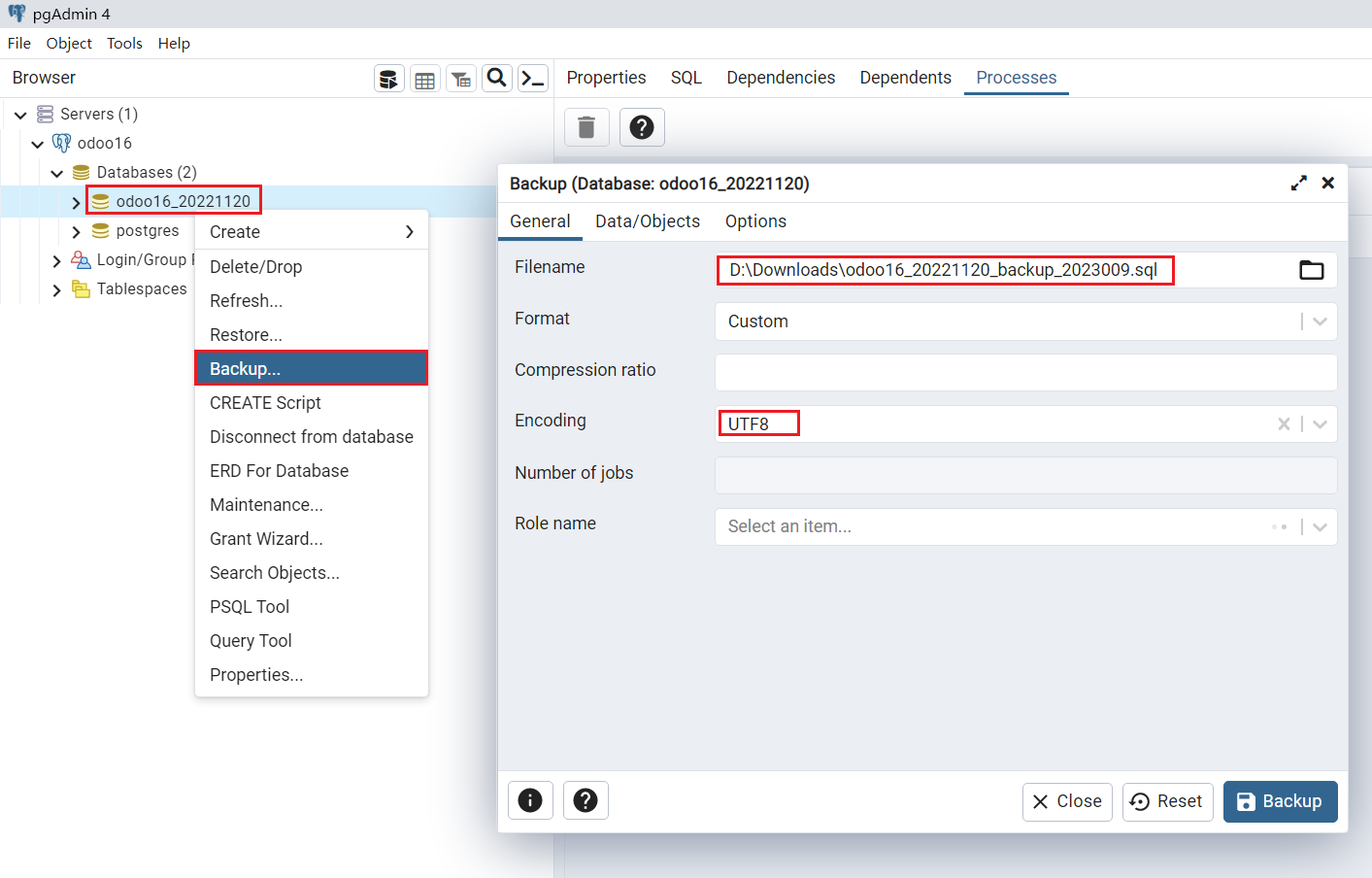This screenshot has height=878, width=1372.
Task: Collapse the Databases node
Action: 57,174
